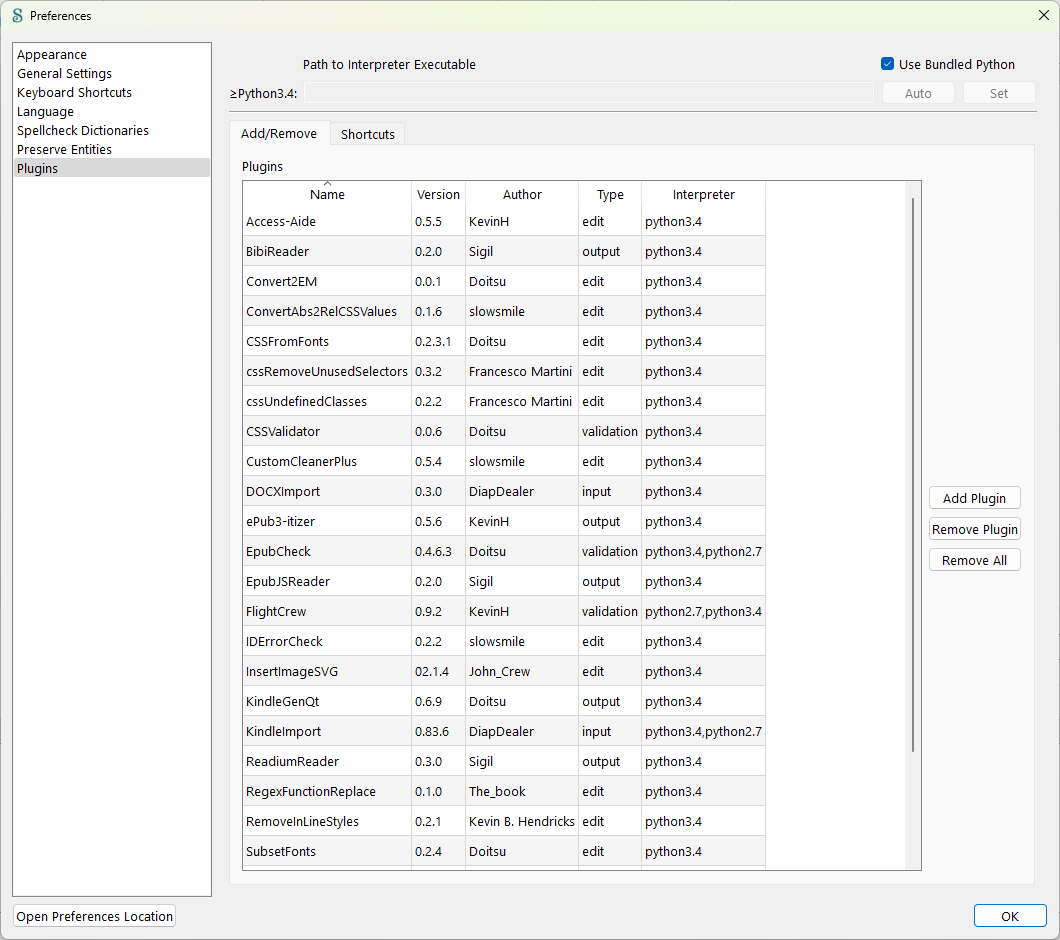The height and width of the screenshot is (940, 1060).
Task: Select the FlightCrew plugin row
Action: click(x=504, y=611)
